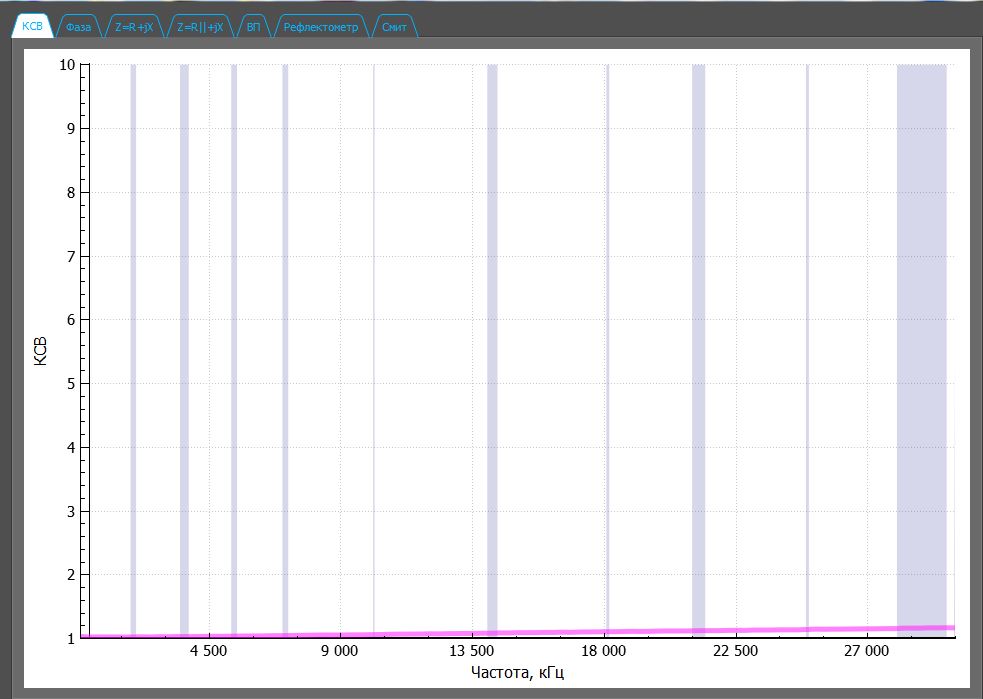
Task: Click the 10 value on the КСВ axis
Action: click(x=68, y=65)
